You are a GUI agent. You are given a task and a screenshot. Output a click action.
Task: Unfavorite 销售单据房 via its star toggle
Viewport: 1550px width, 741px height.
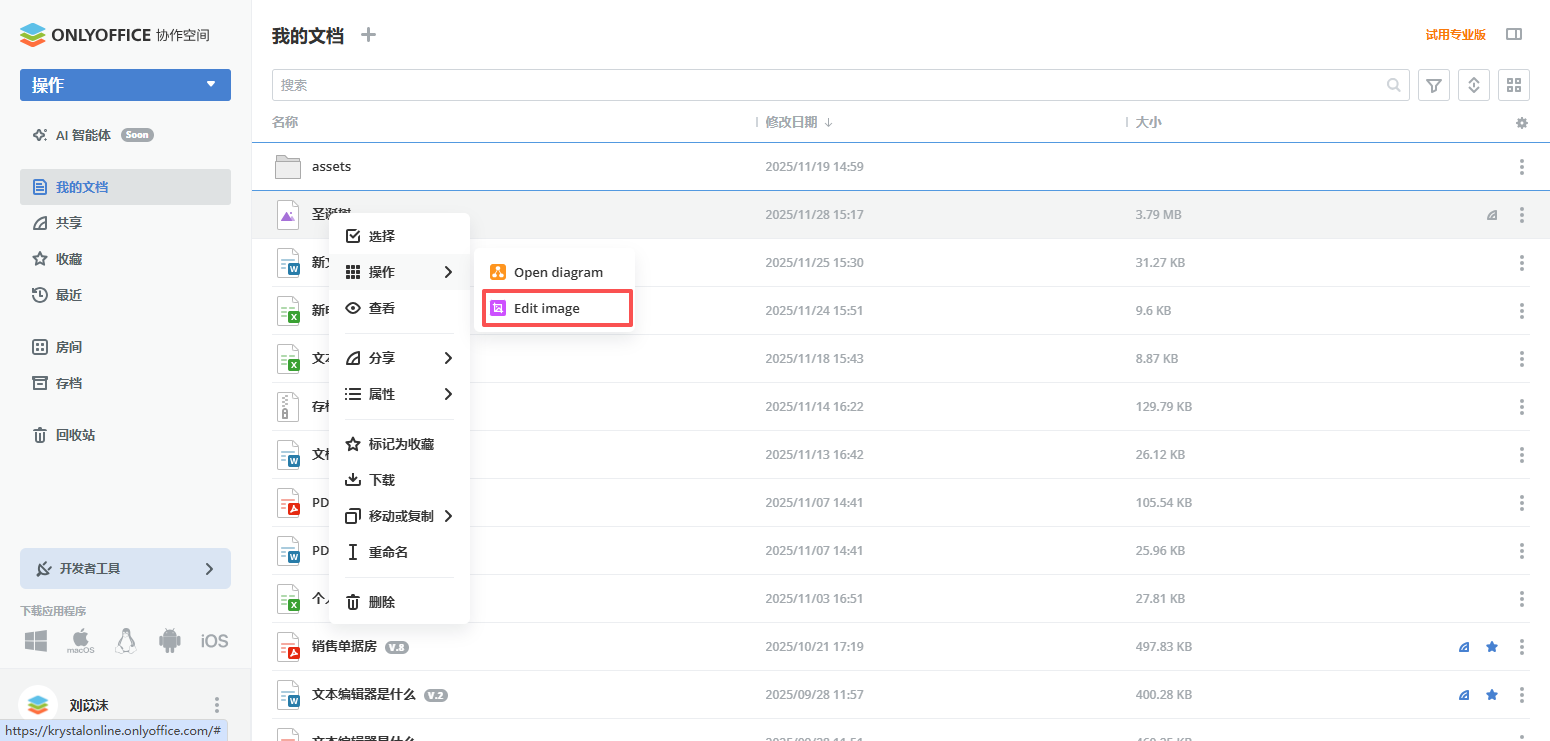pos(1491,647)
